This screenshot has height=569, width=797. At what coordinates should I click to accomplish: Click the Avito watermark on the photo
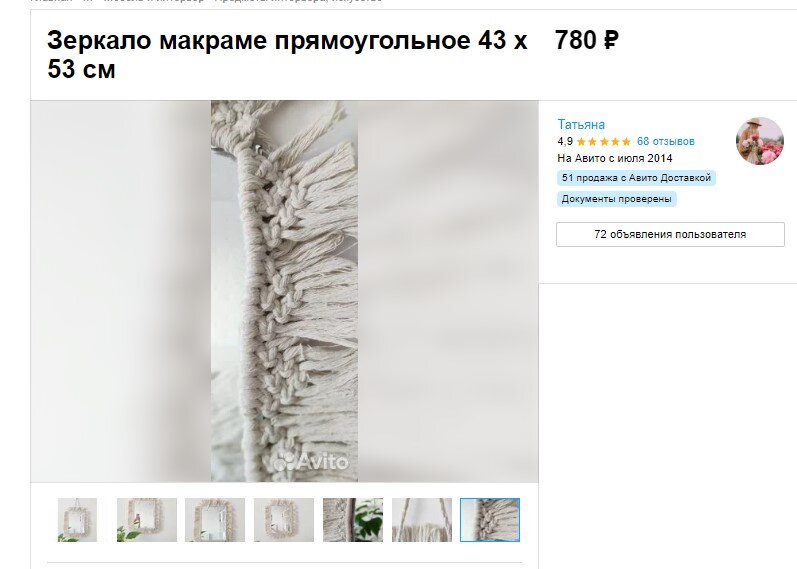(x=312, y=461)
